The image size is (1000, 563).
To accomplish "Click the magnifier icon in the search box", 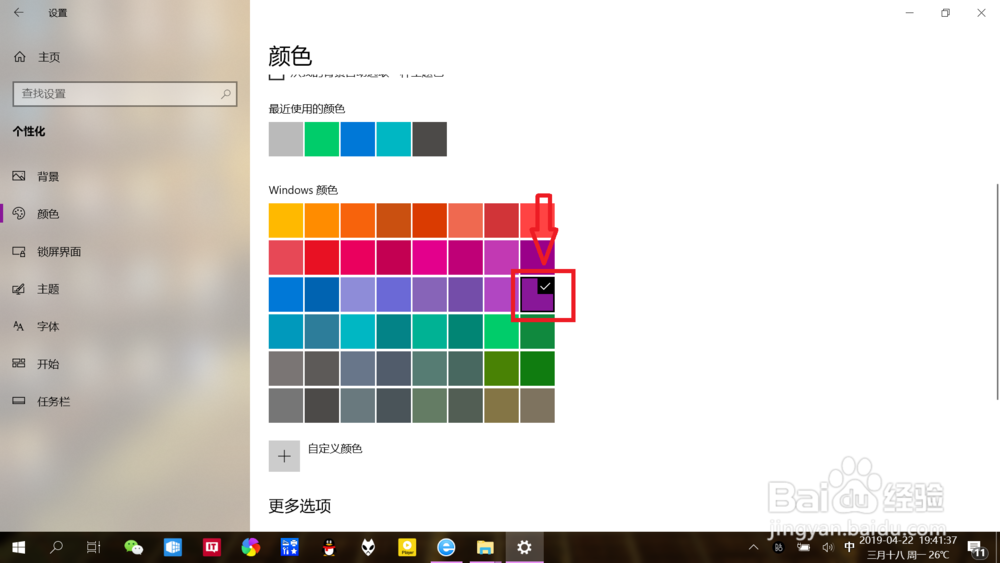I will click(225, 94).
